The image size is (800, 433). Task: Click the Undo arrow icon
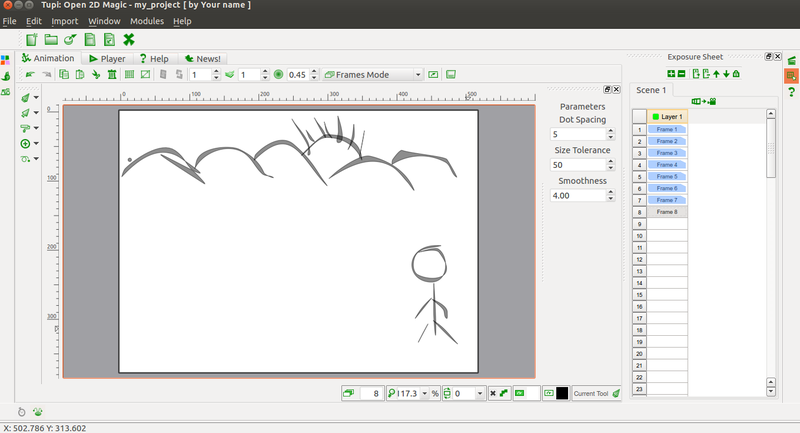(x=30, y=74)
